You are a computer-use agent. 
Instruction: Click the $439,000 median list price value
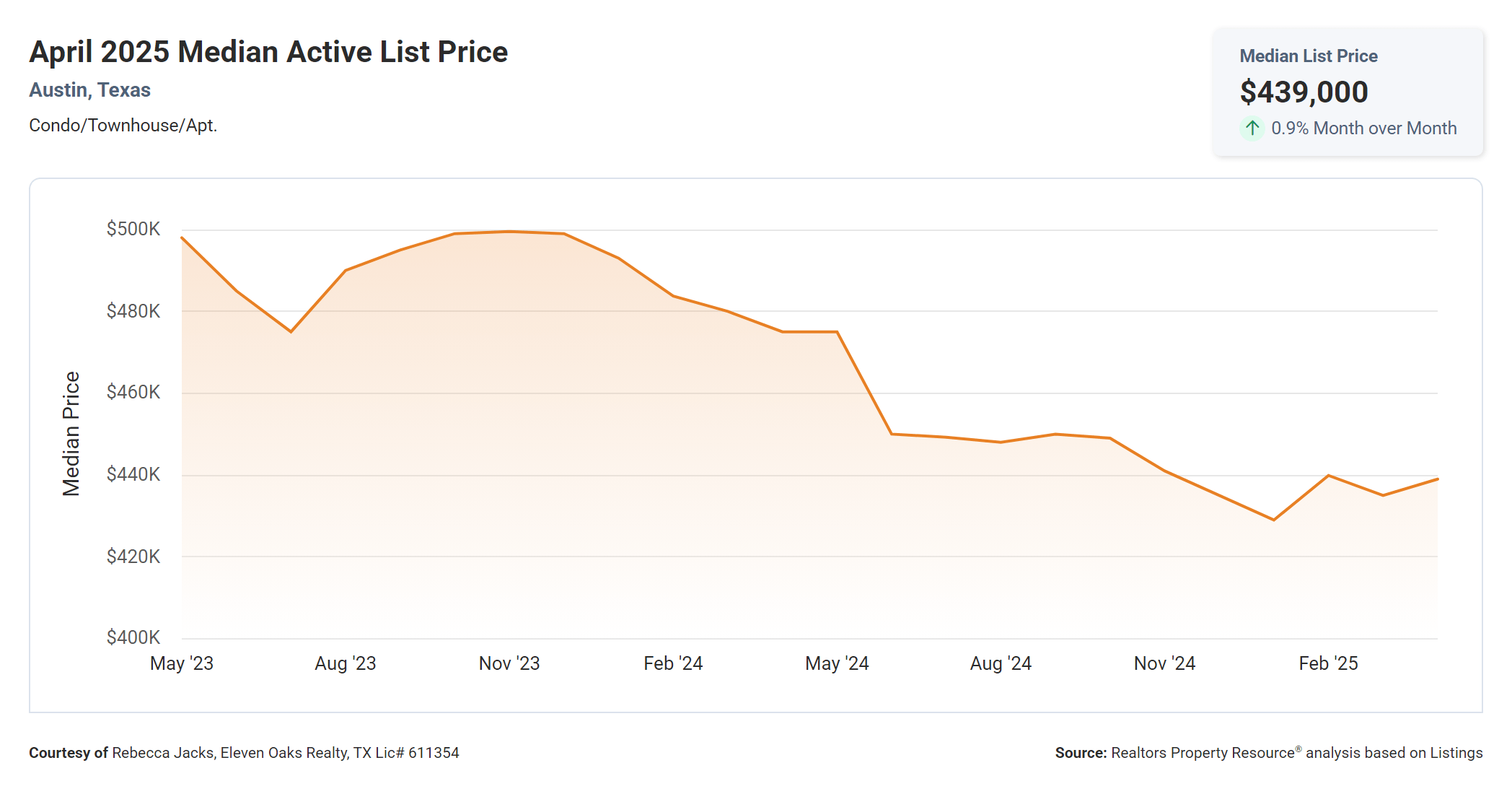[1304, 92]
